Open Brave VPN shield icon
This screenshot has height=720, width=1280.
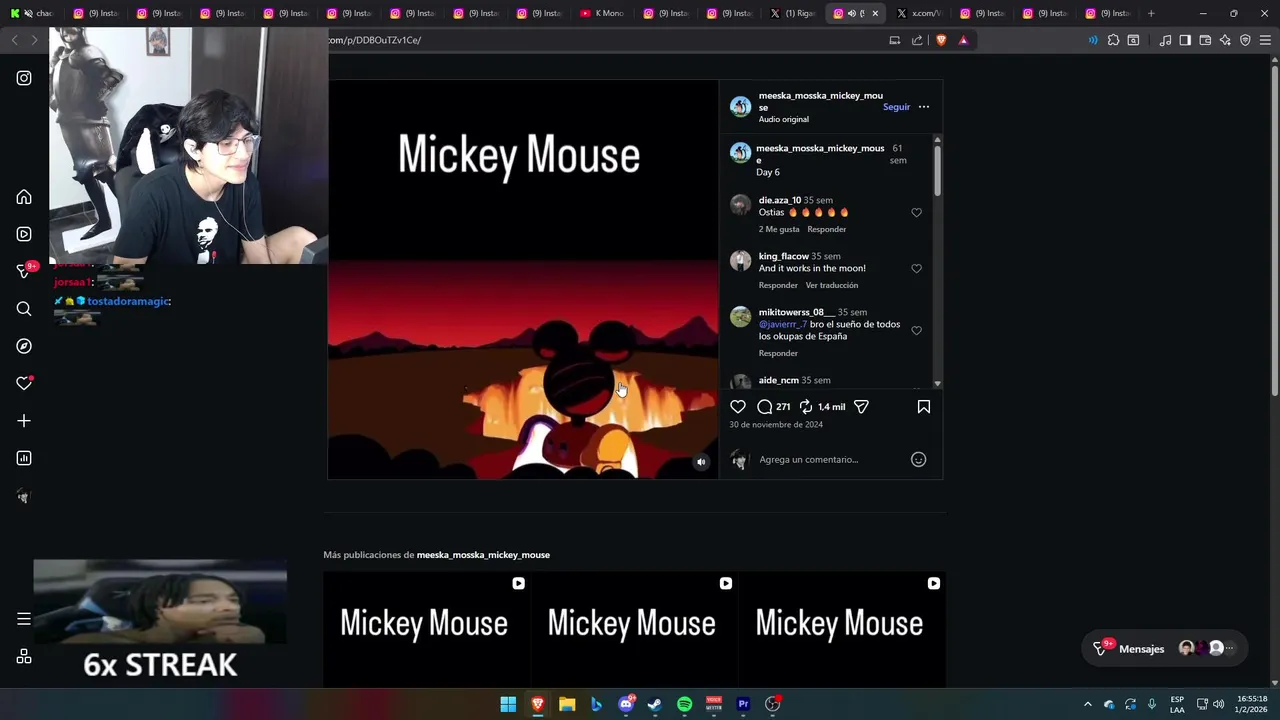(1245, 40)
